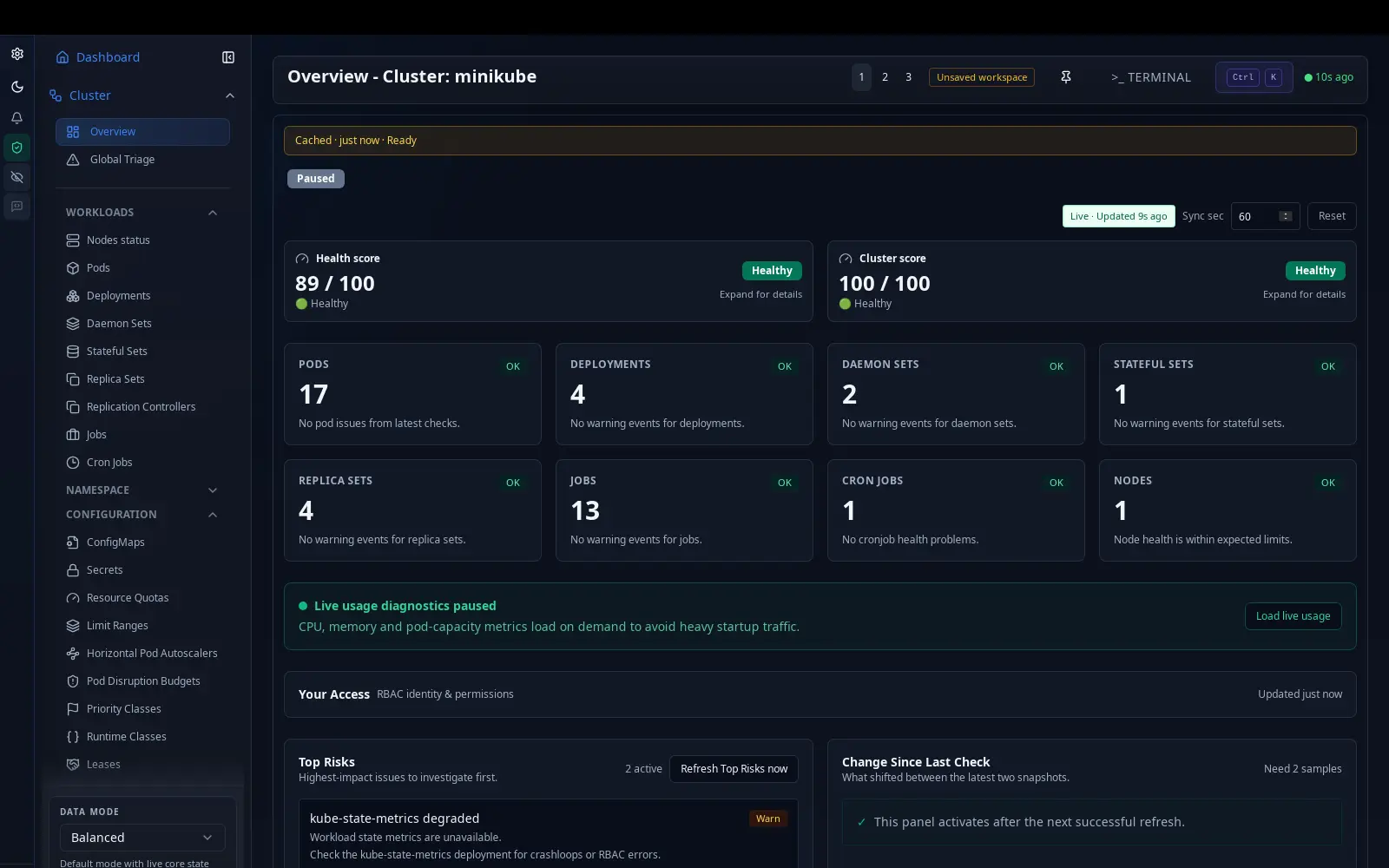Adjust the Sync sec stepper arrows

(1286, 216)
